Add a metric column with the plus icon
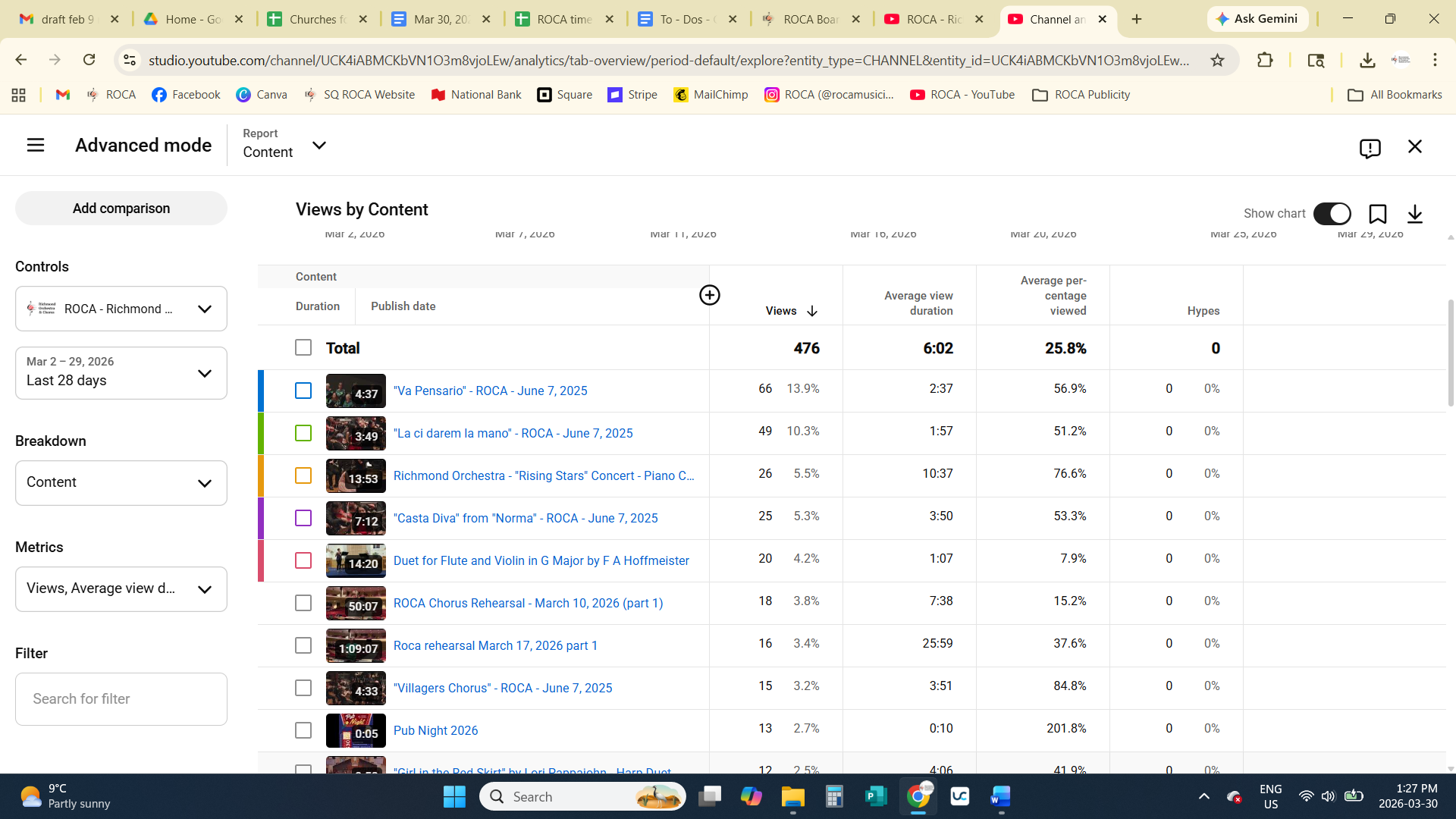The height and width of the screenshot is (819, 1456). [x=709, y=295]
